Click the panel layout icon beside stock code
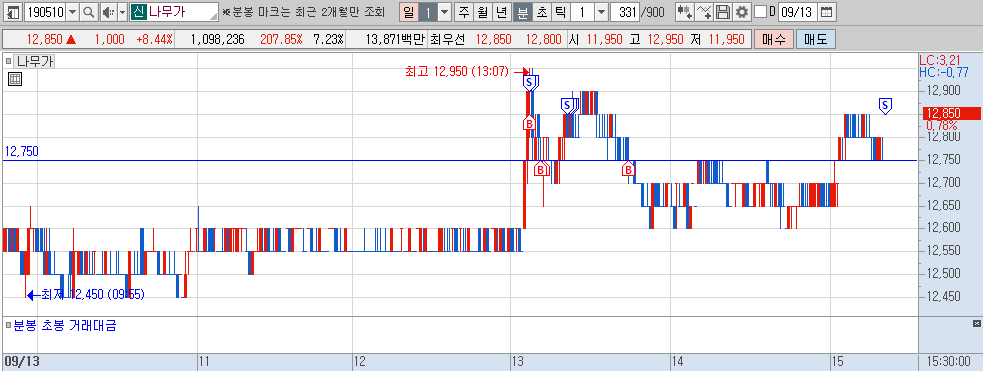Viewport: 983px width, 371px height. pyautogui.click(x=13, y=11)
